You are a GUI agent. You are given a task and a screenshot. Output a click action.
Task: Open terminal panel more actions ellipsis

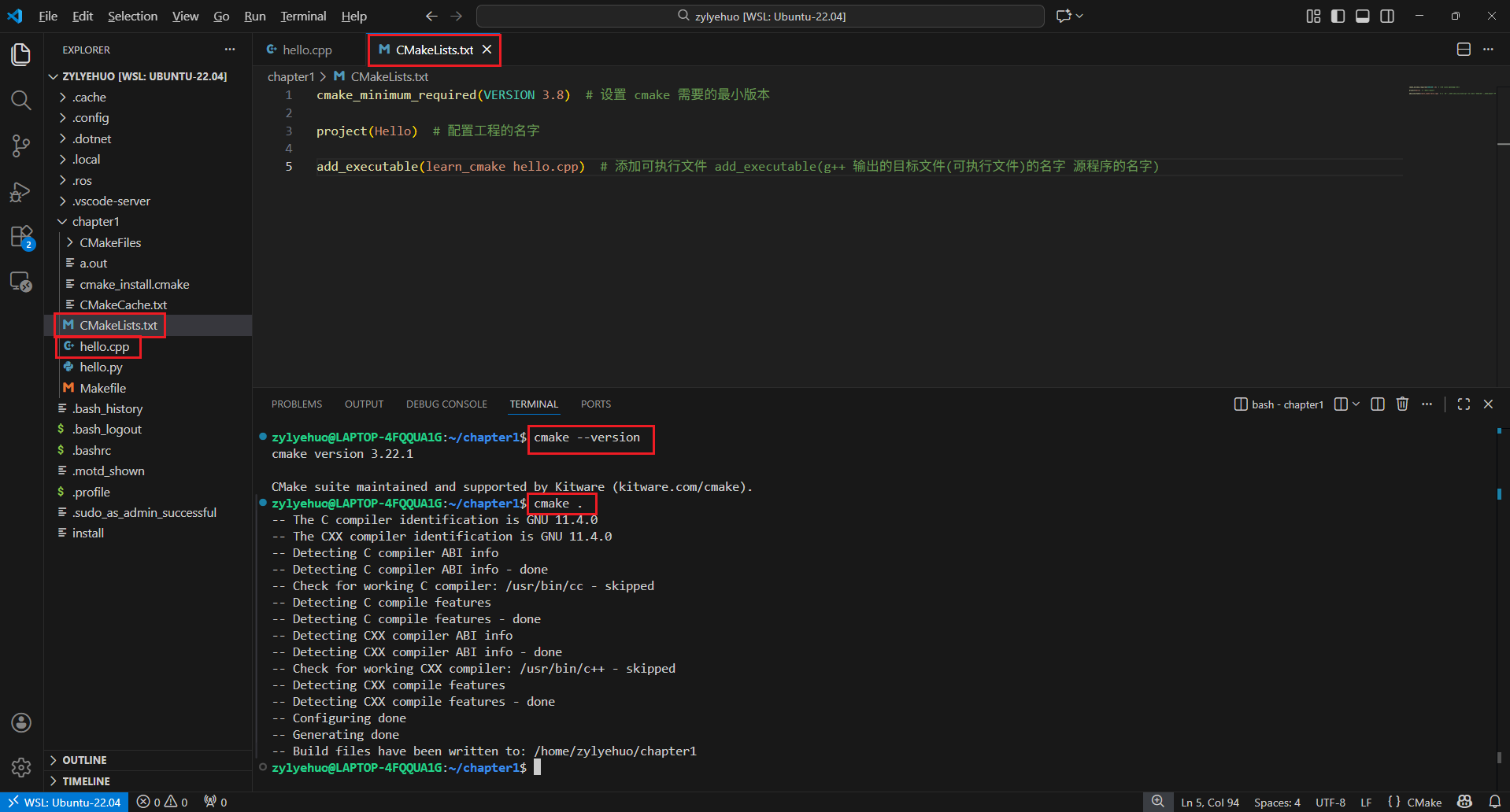pos(1427,404)
